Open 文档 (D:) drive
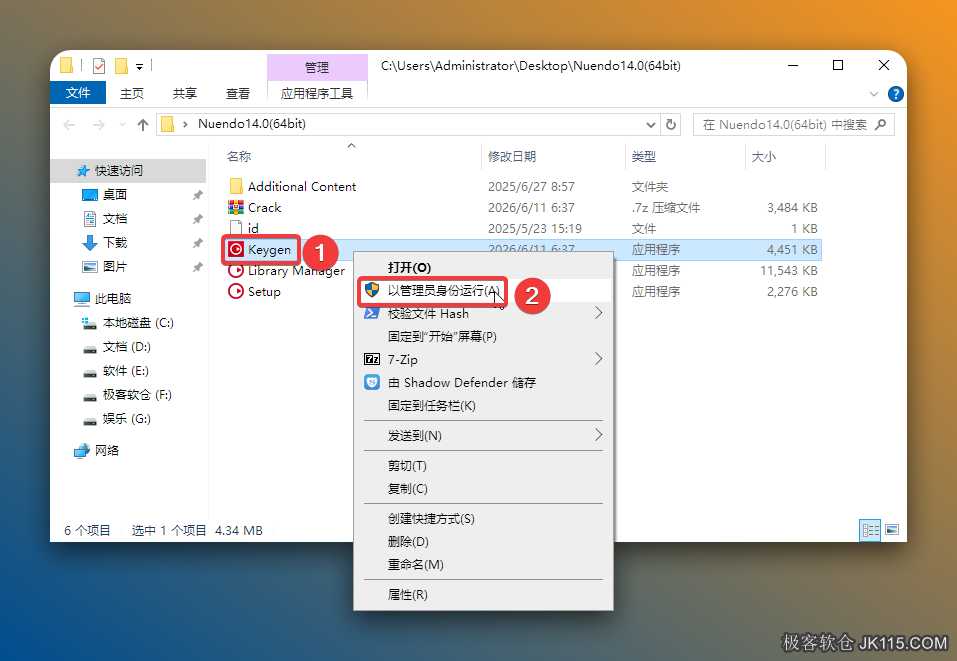The height and width of the screenshot is (661, 957). pos(126,346)
